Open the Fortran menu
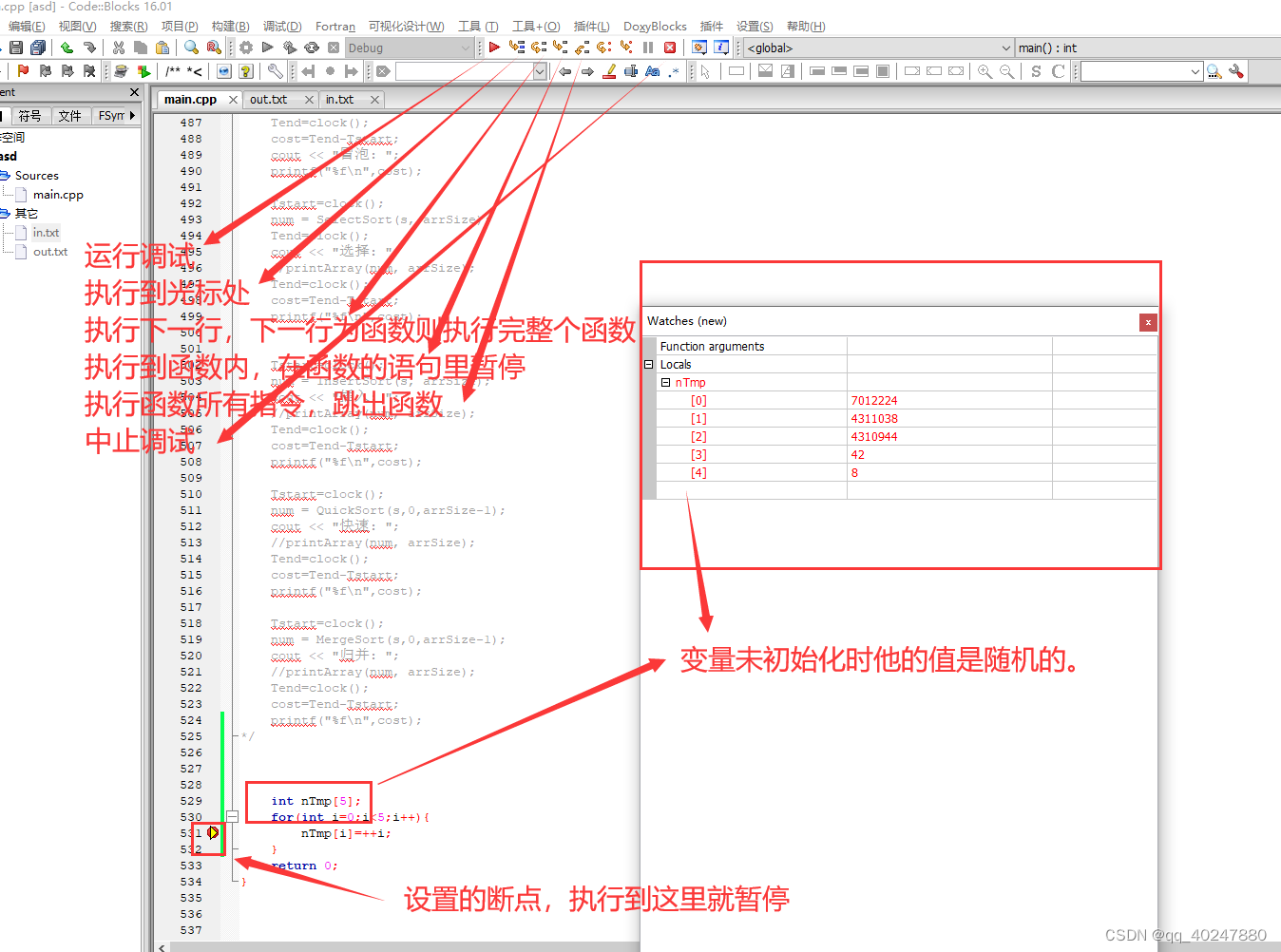 tap(335, 27)
